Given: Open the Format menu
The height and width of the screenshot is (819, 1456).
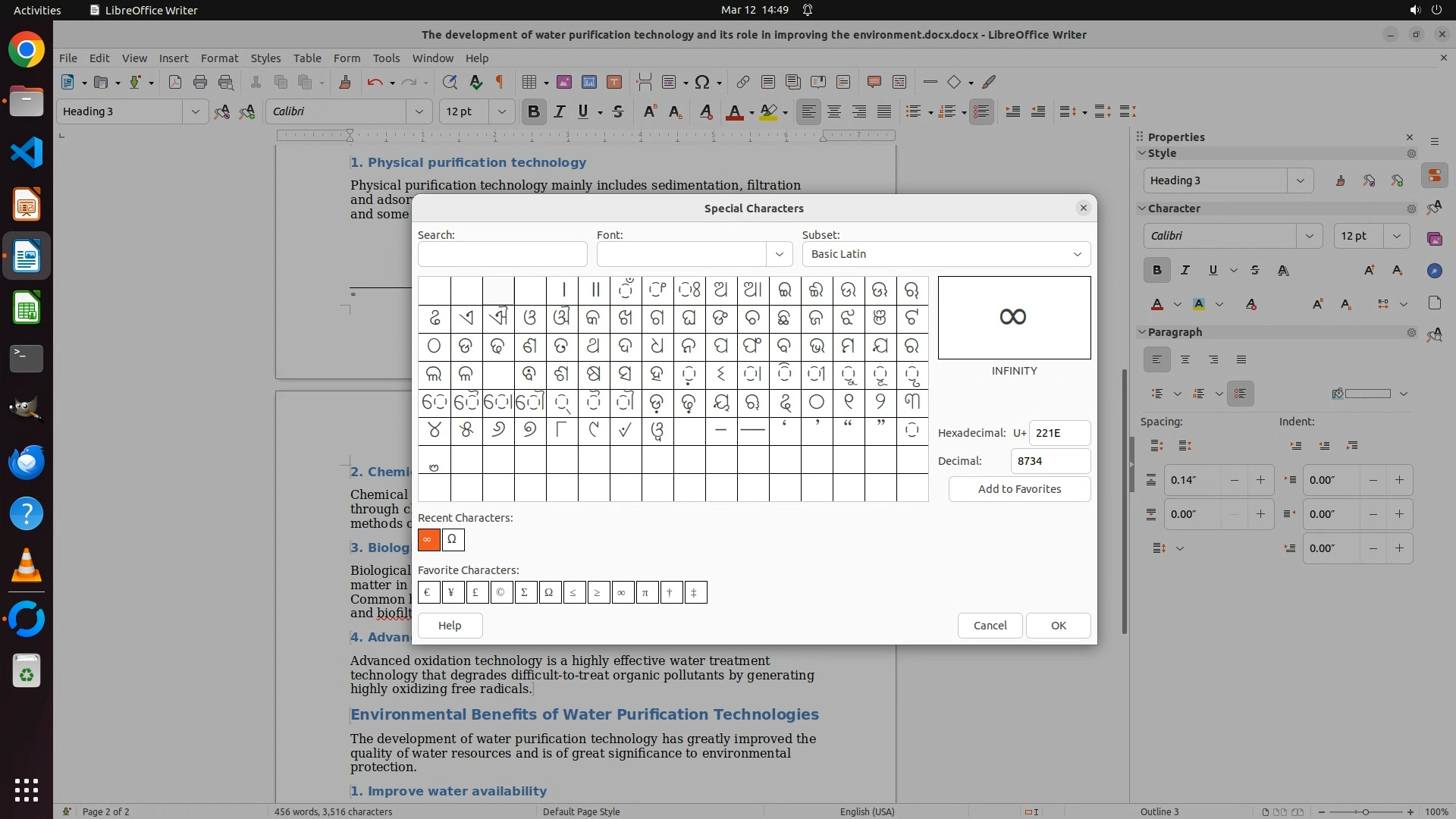Looking at the screenshot, I should pyautogui.click(x=219, y=58).
